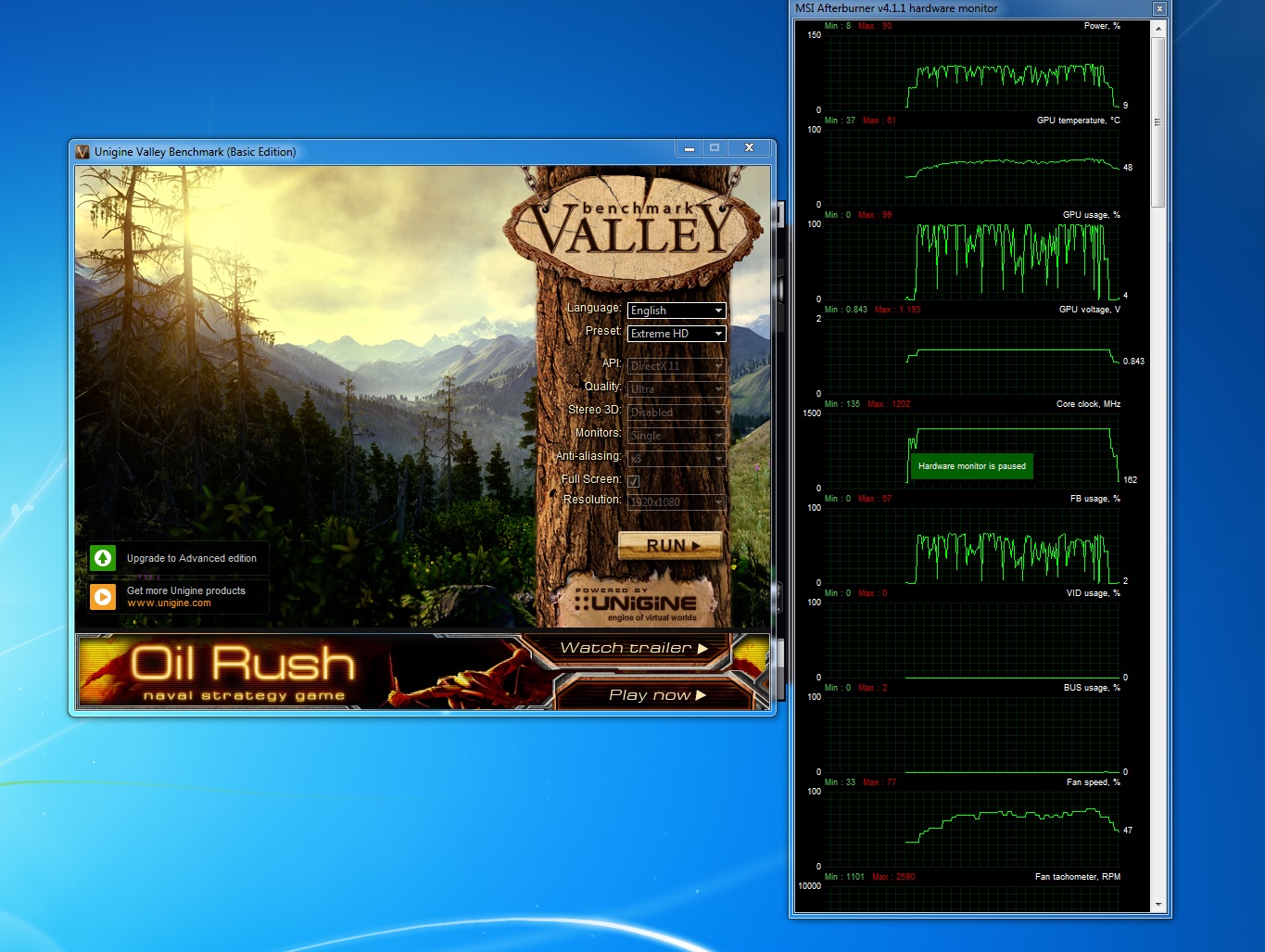
Task: Click the Unigine Valley title bar app icon
Action: coord(82,152)
